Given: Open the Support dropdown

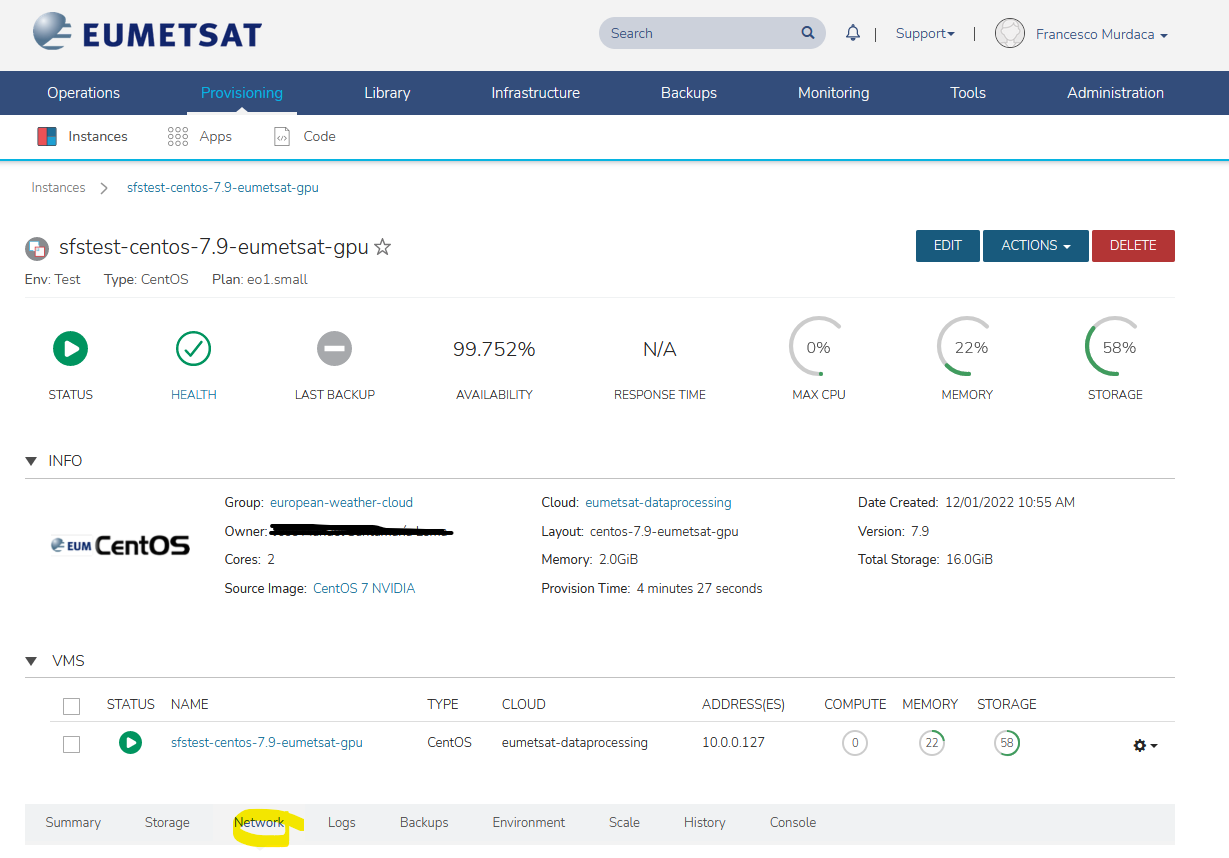Looking at the screenshot, I should click(925, 33).
